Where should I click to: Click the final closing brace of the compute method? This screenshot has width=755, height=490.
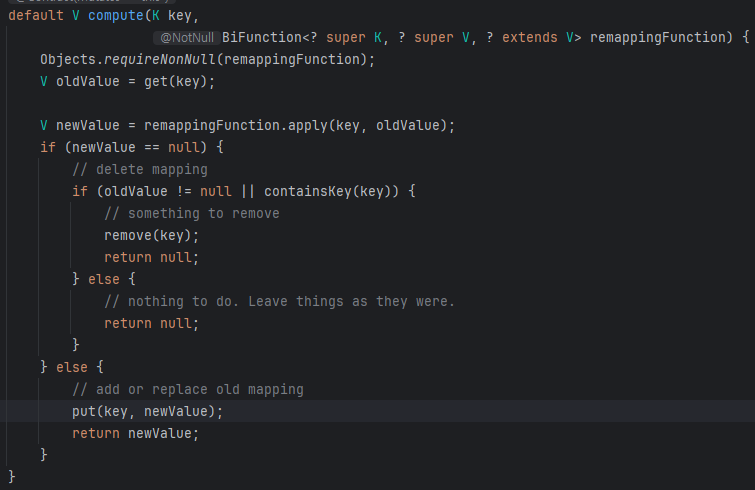point(12,477)
